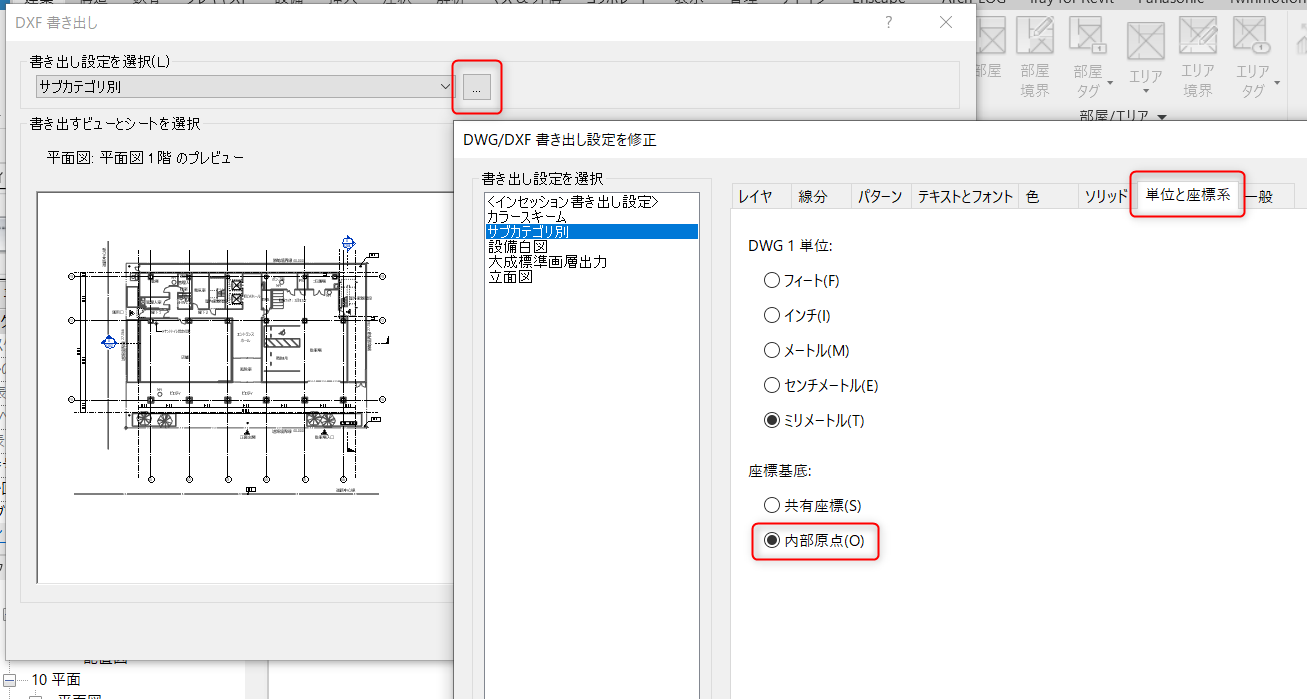
Task: Click the help question mark in DXF dialog
Action: [x=888, y=22]
